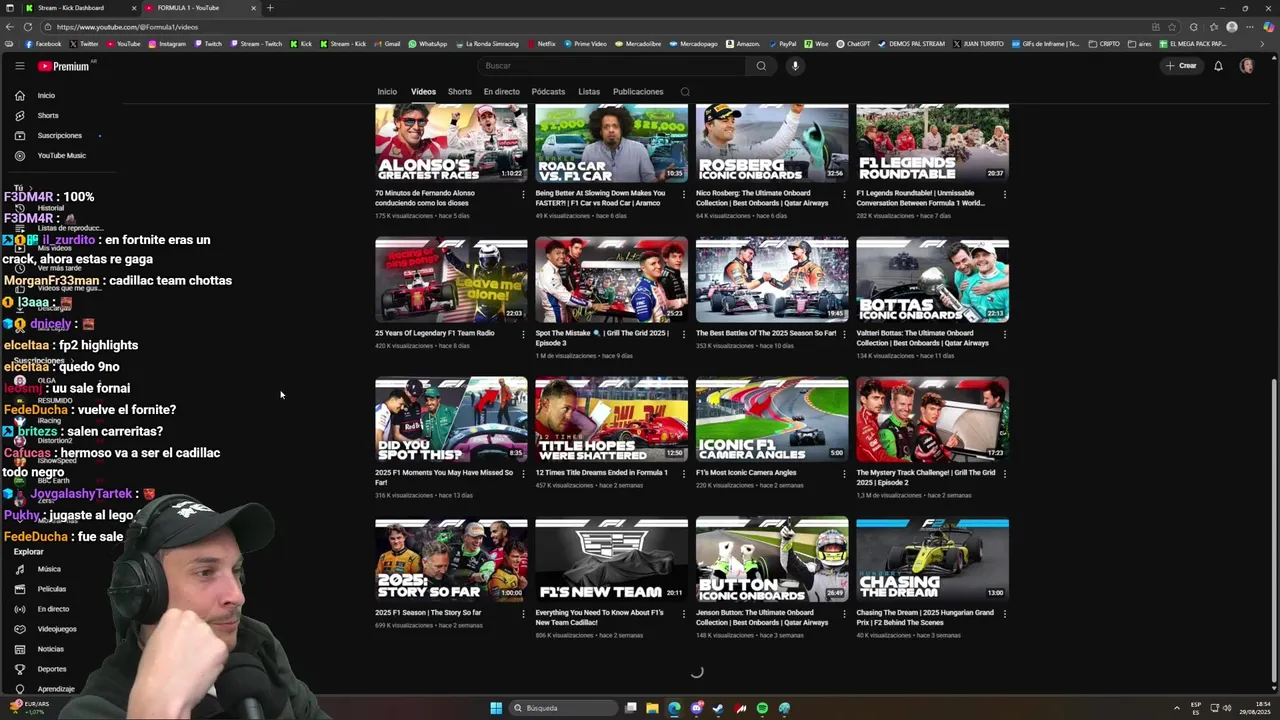Click the YouTube Premium logo
This screenshot has height=720, width=1280.
tap(65, 66)
